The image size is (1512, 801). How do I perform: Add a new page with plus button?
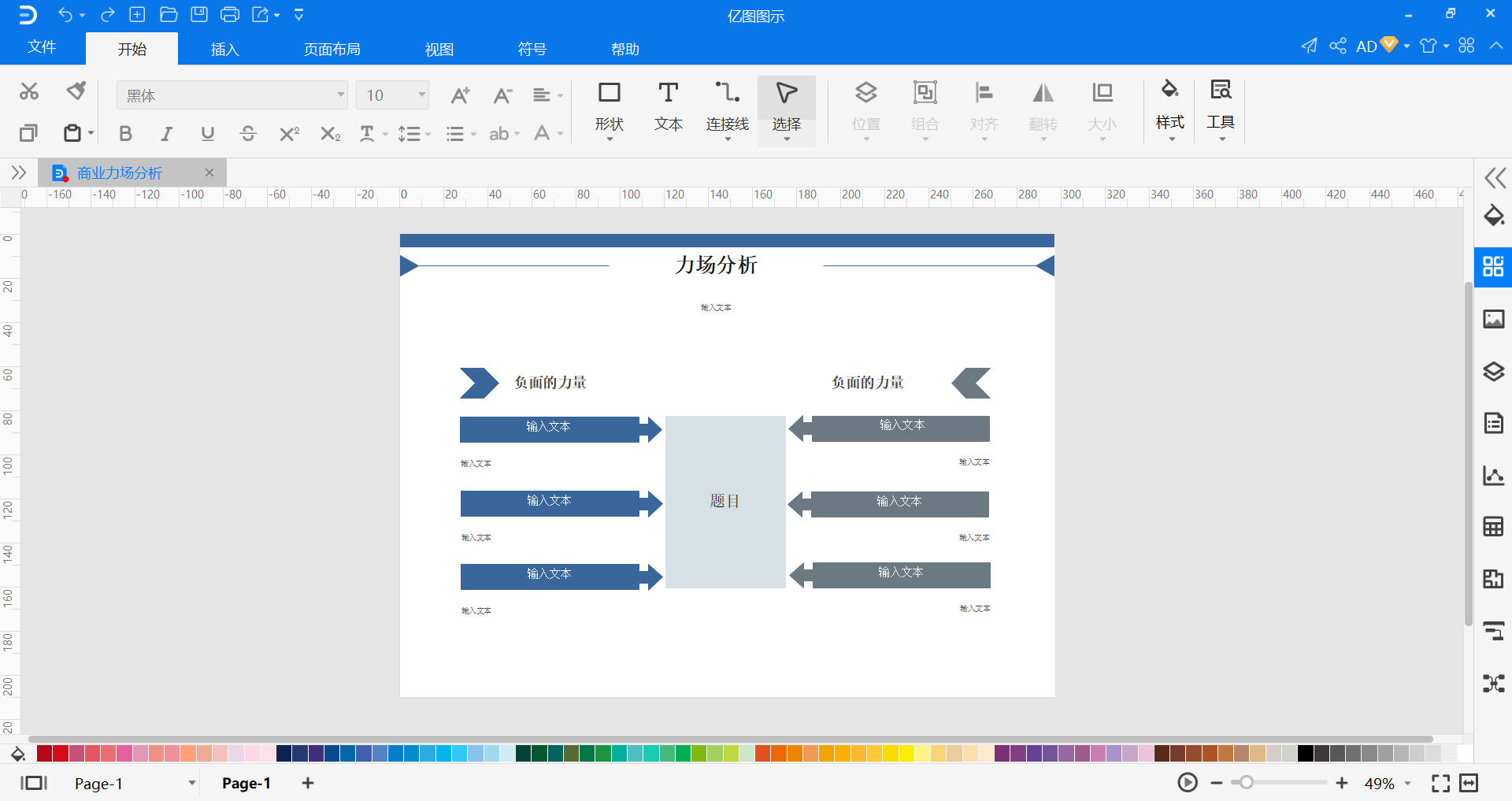click(308, 783)
